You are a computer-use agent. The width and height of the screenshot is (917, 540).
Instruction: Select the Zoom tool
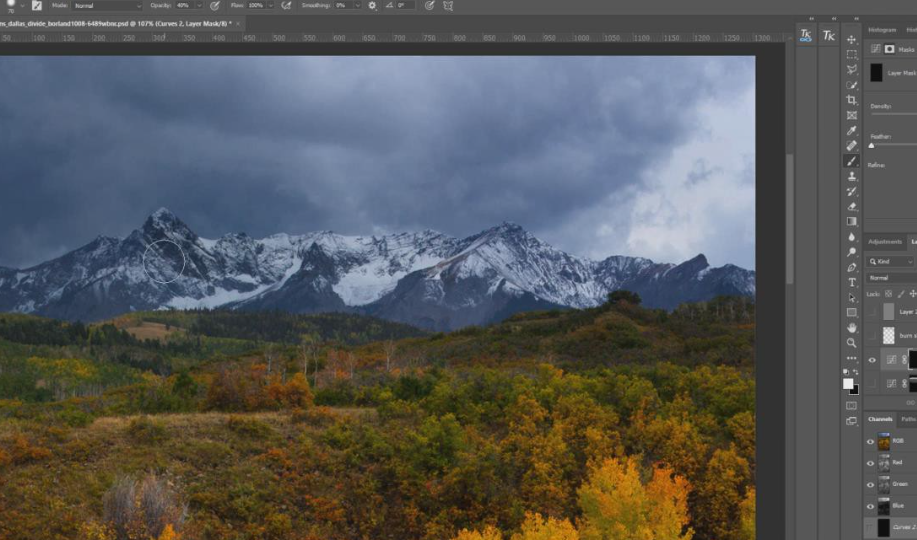pos(852,343)
